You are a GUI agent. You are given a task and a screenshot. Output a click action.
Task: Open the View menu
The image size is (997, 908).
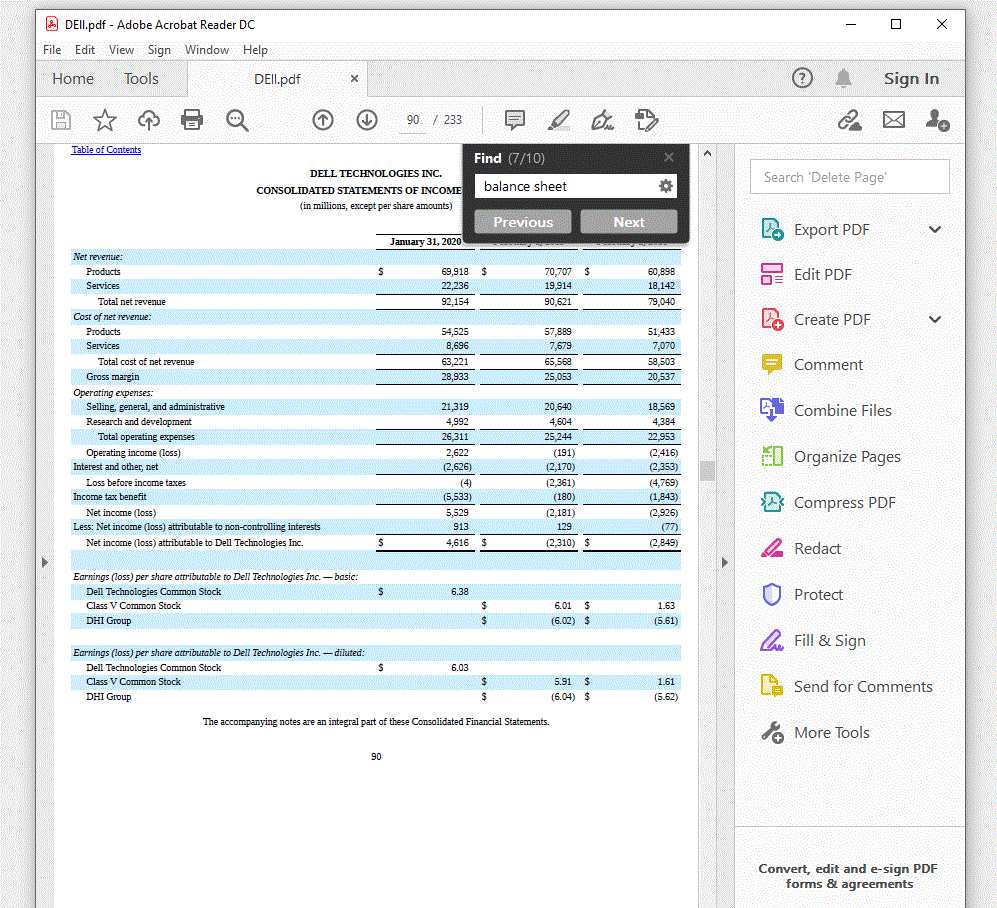(x=121, y=49)
